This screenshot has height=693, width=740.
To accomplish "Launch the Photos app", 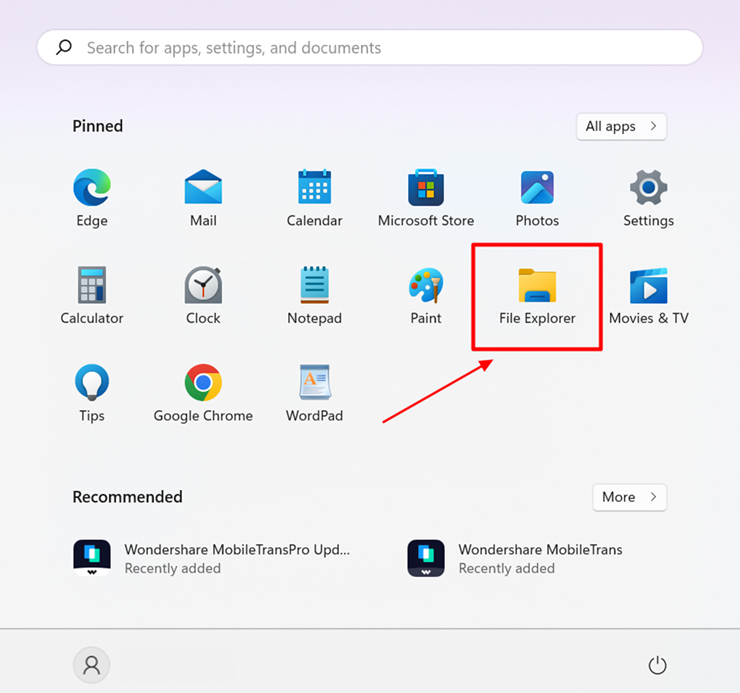I will pyautogui.click(x=537, y=198).
